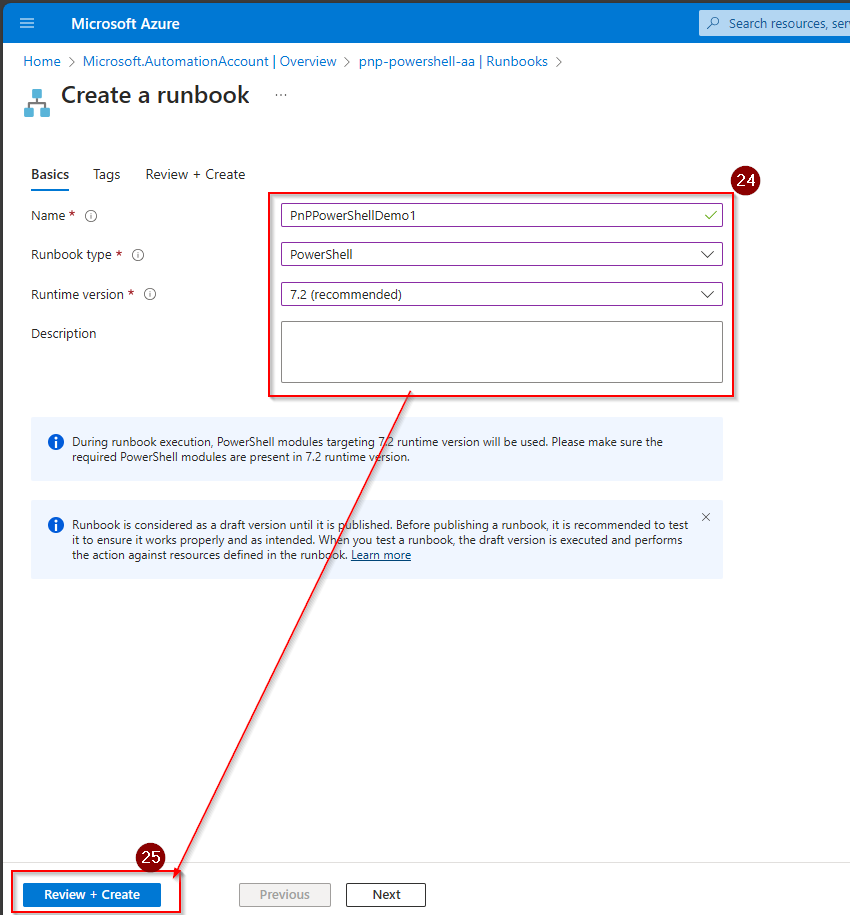Screen dimensions: 850x915
Task: Dismiss the draft version info banner
Action: coord(706,517)
